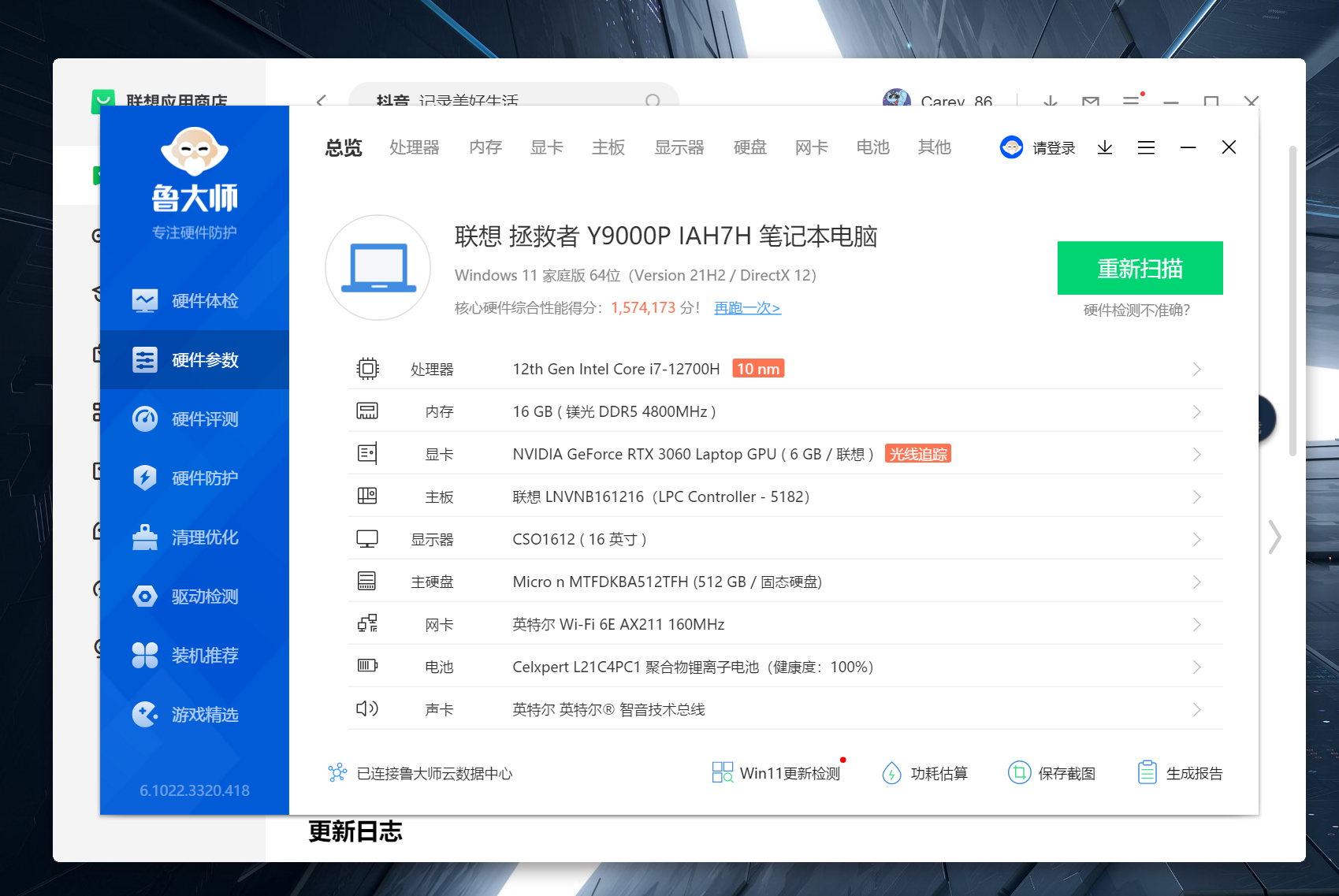
Task: Switch to 处理器 tab
Action: [415, 147]
